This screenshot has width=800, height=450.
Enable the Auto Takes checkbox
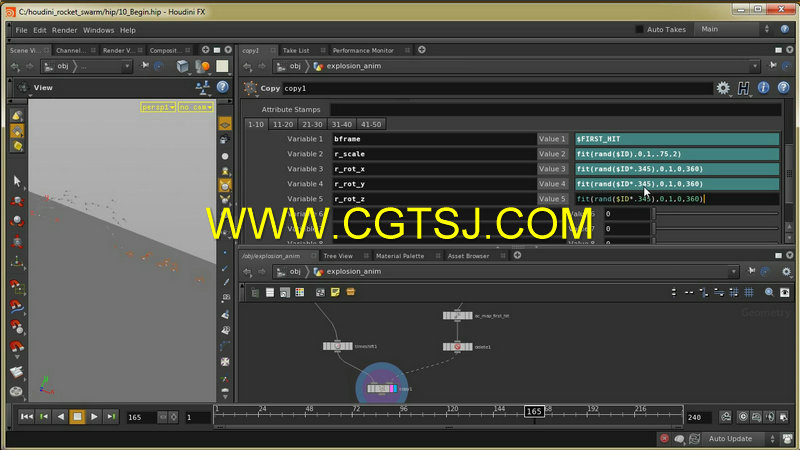[639, 29]
